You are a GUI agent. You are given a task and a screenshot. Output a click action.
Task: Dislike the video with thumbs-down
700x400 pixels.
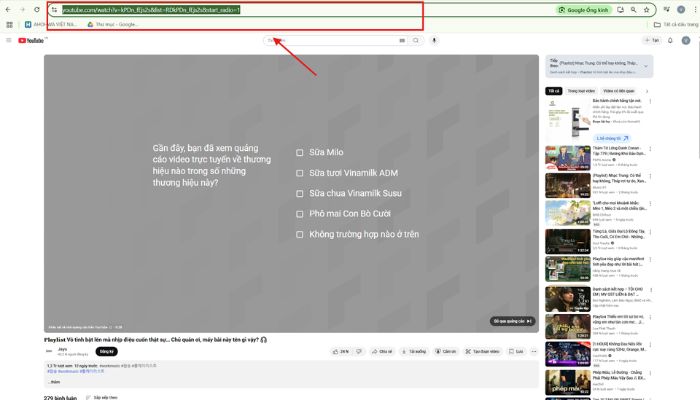(359, 352)
